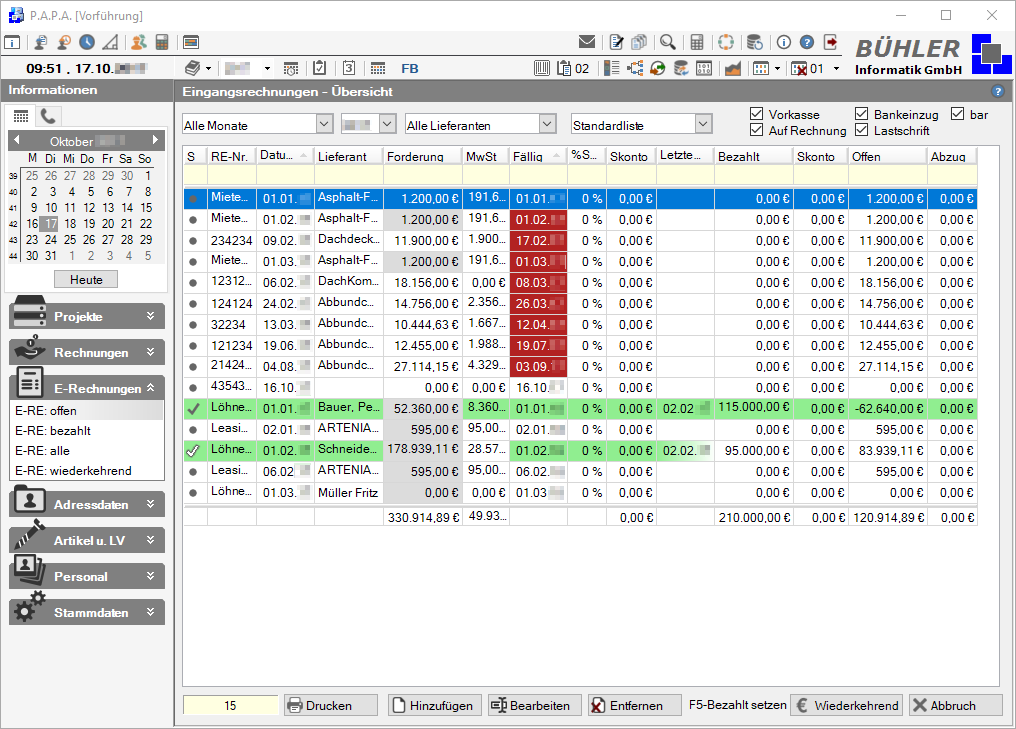Open the Alle Lieferanten dropdown

click(x=548, y=123)
